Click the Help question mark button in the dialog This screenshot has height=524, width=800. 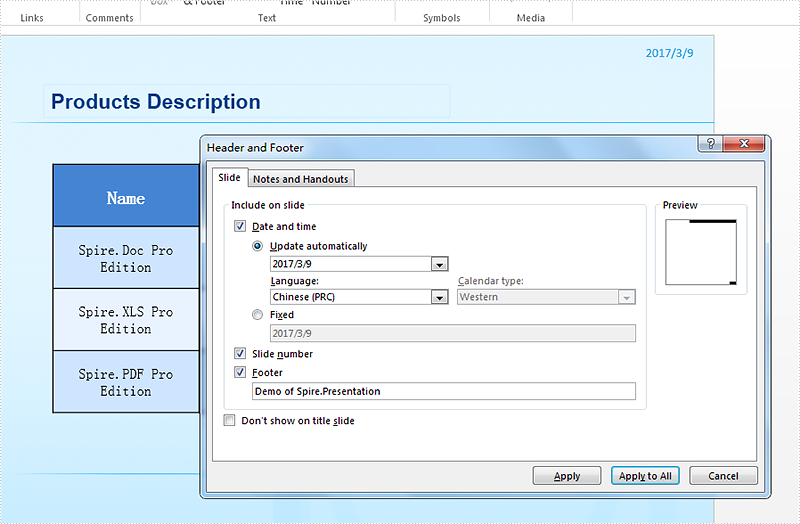click(x=710, y=143)
